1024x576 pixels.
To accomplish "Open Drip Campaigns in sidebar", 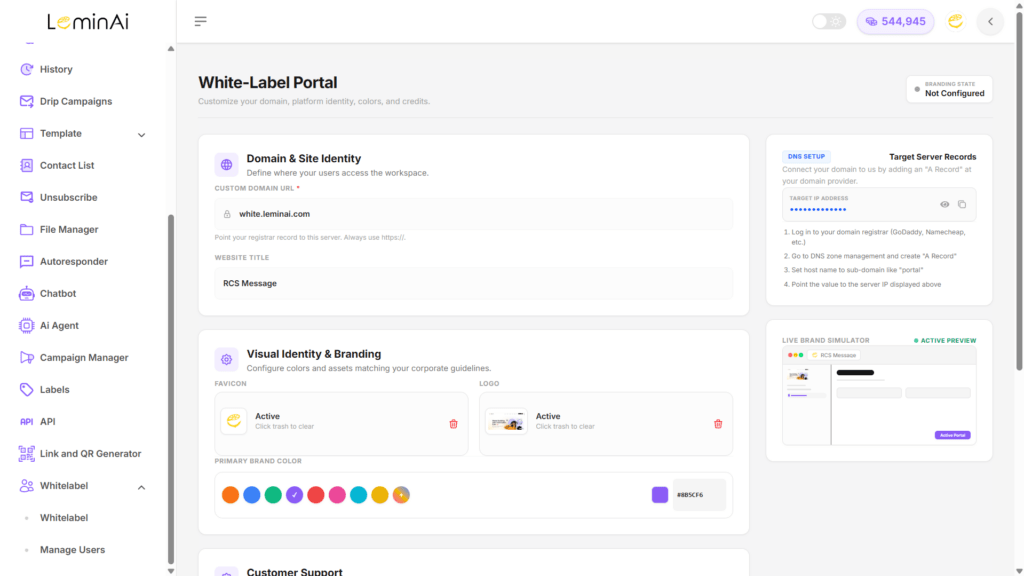I will 76,101.
